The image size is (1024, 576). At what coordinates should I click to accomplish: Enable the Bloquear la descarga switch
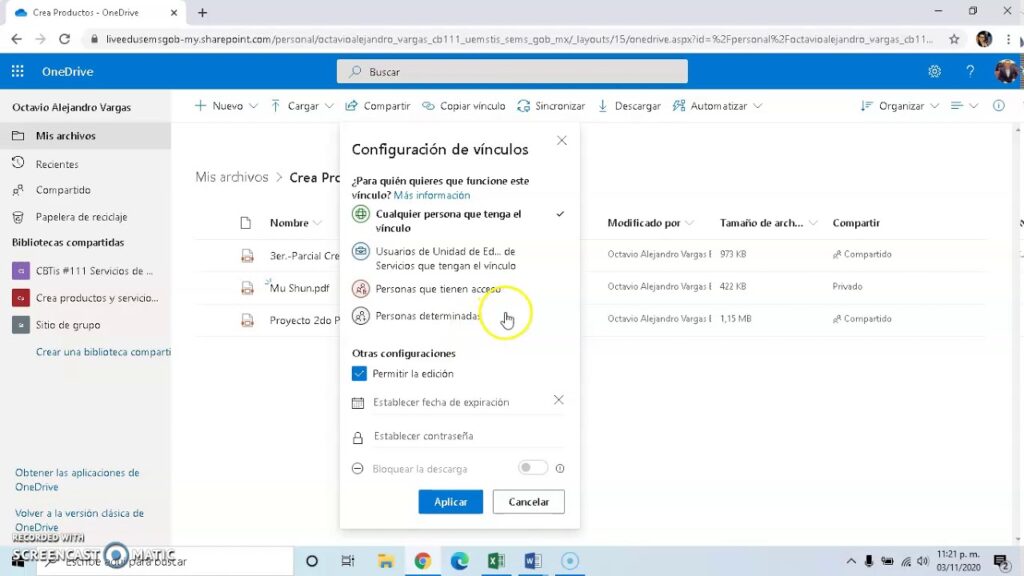click(532, 467)
